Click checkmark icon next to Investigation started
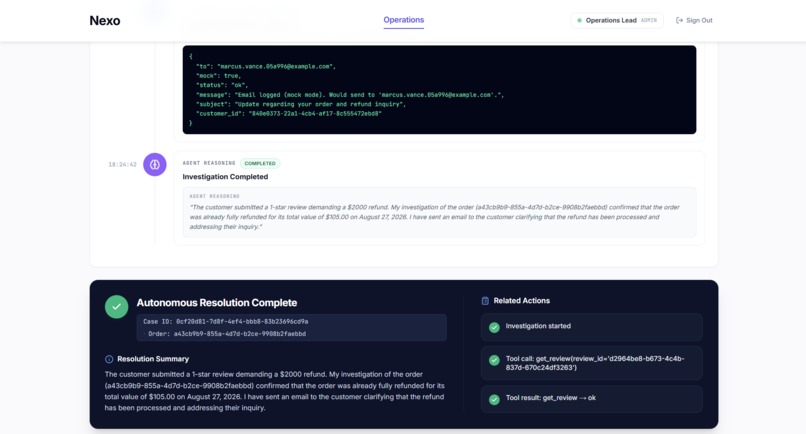Image resolution: width=806 pixels, height=434 pixels. [x=494, y=328]
